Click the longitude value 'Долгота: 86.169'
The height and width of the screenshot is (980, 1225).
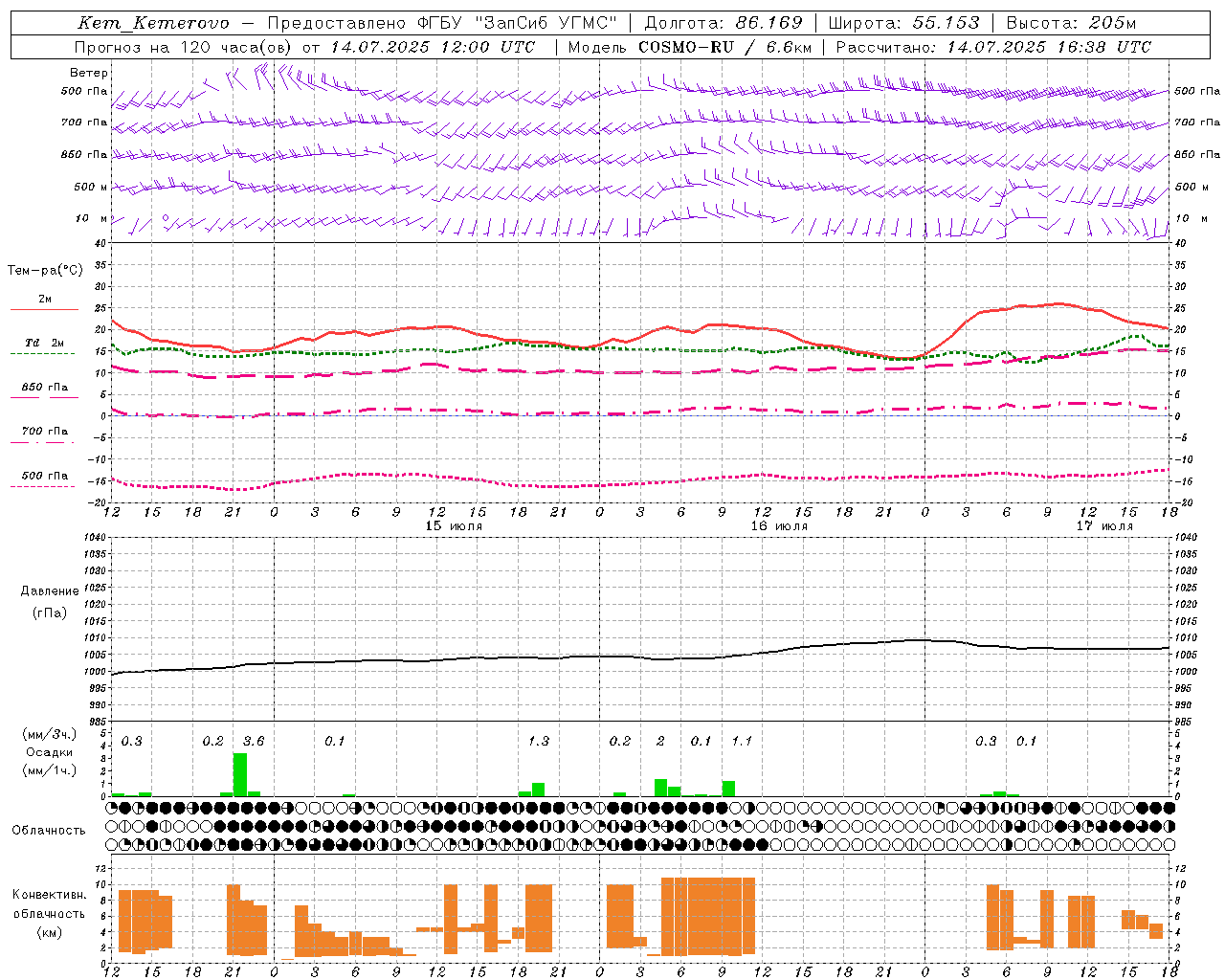coord(724,23)
